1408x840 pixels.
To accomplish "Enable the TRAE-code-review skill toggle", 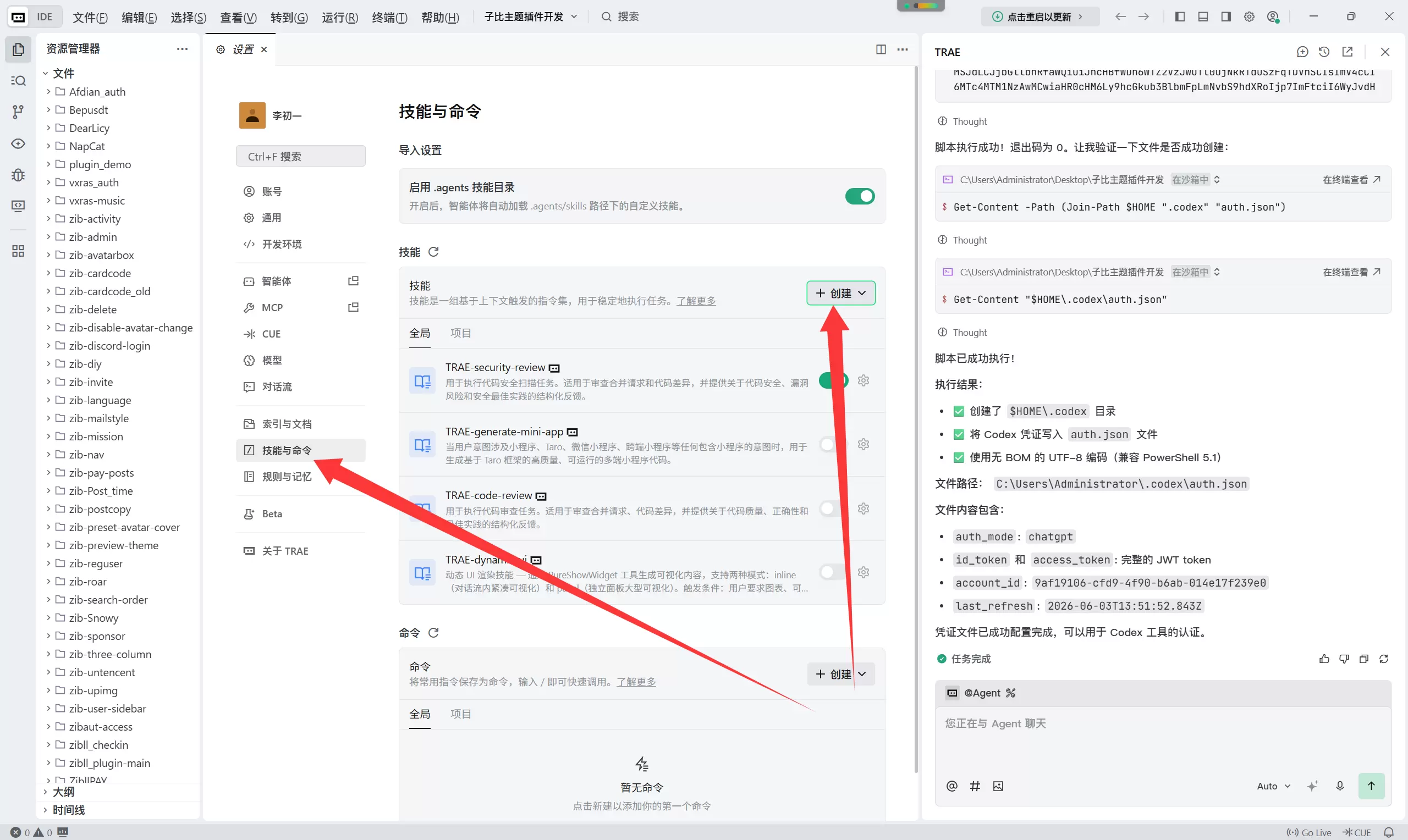I will [x=833, y=509].
